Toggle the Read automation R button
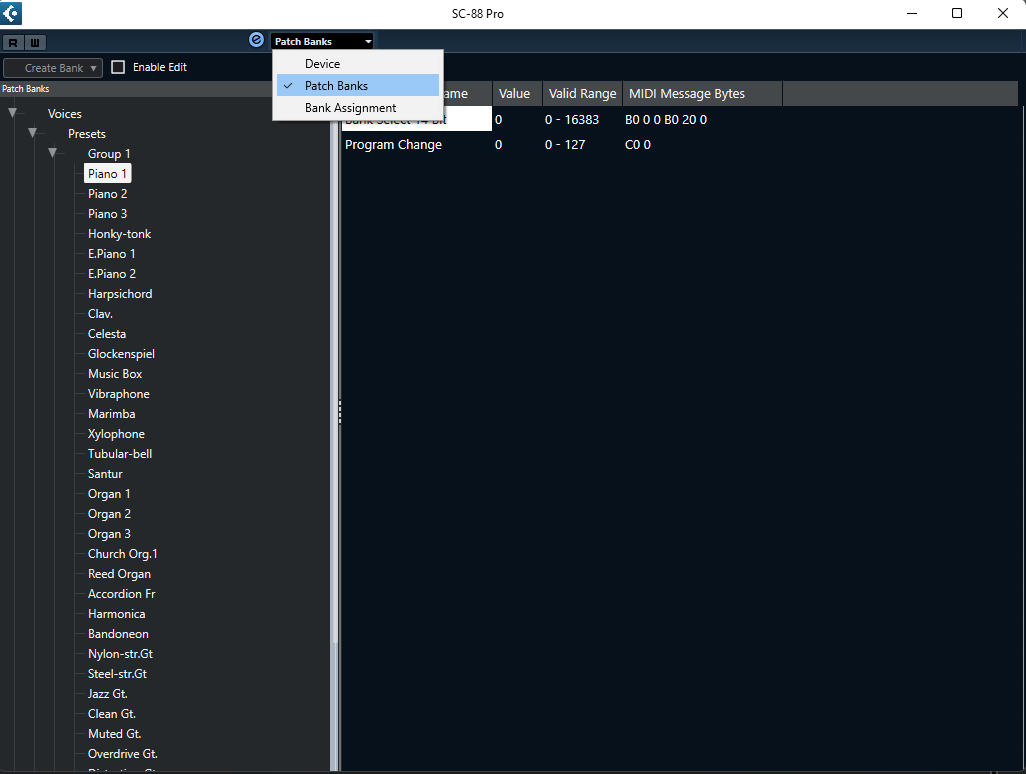This screenshot has height=774, width=1026. (13, 43)
